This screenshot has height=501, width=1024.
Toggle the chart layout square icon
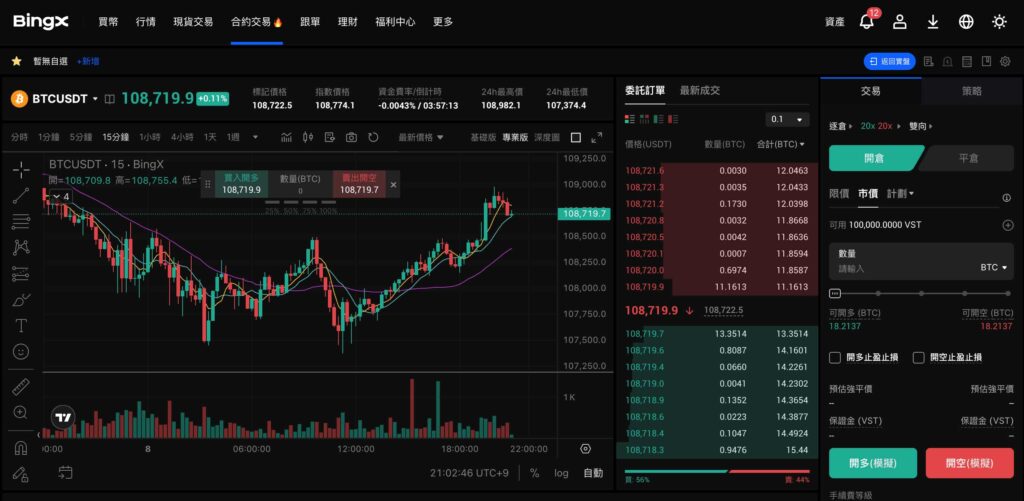pyautogui.click(x=576, y=137)
